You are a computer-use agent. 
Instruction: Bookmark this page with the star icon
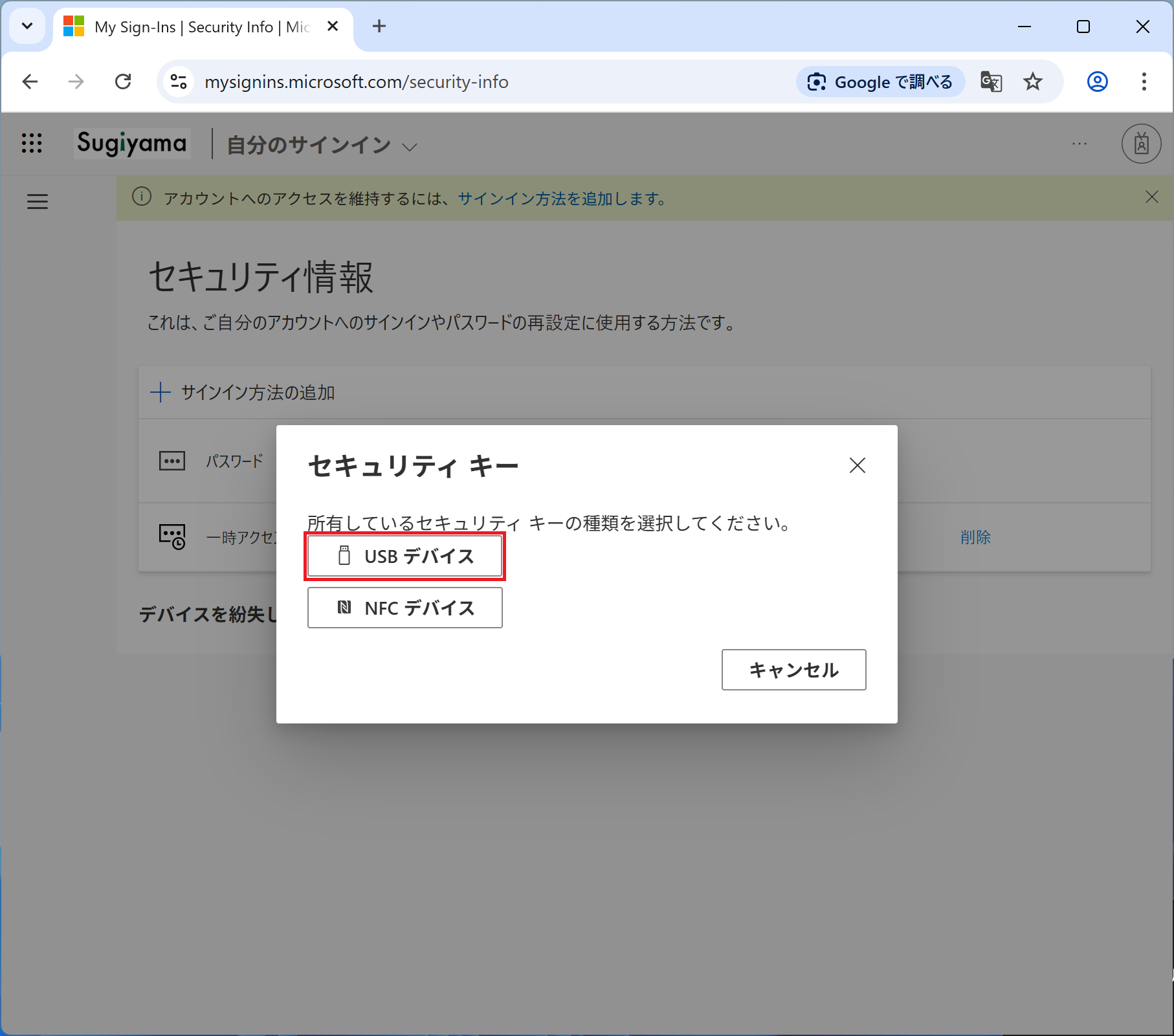(1032, 82)
